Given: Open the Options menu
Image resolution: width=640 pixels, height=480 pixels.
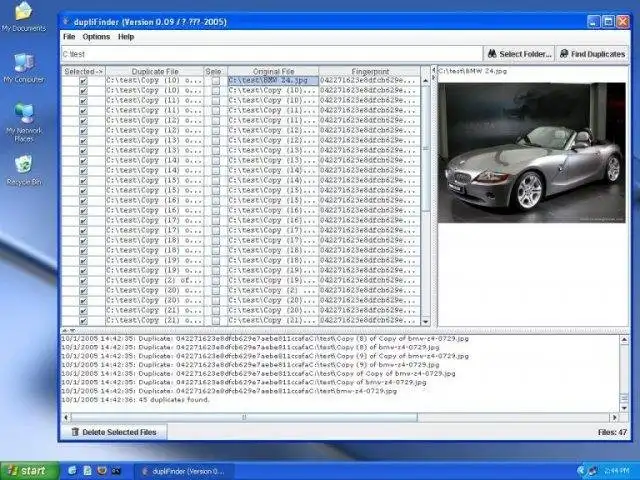Looking at the screenshot, I should pyautogui.click(x=96, y=37).
